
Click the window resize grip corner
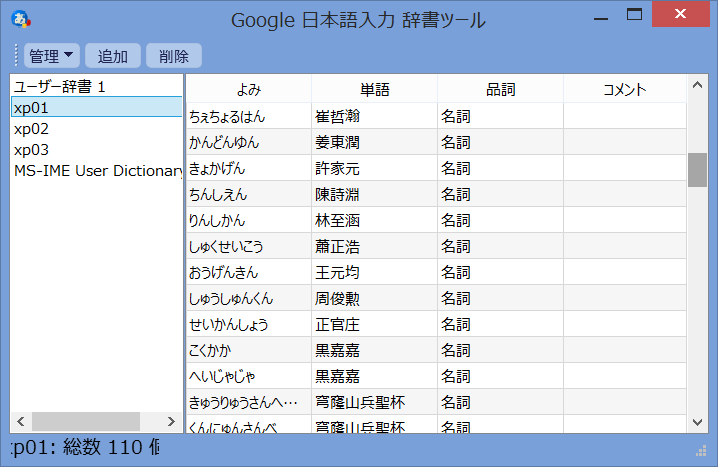pyautogui.click(x=701, y=451)
